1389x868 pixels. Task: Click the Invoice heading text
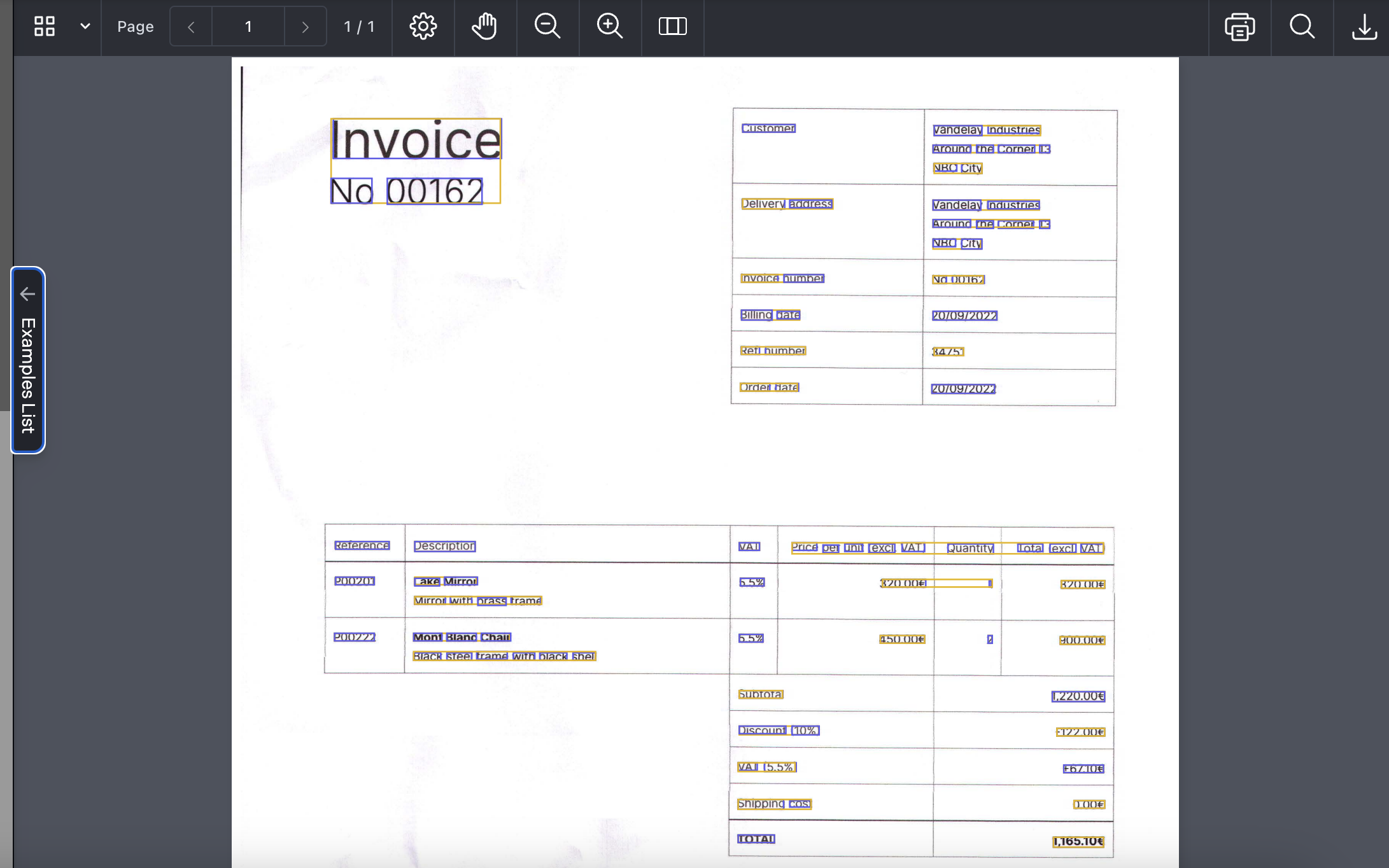(x=416, y=139)
